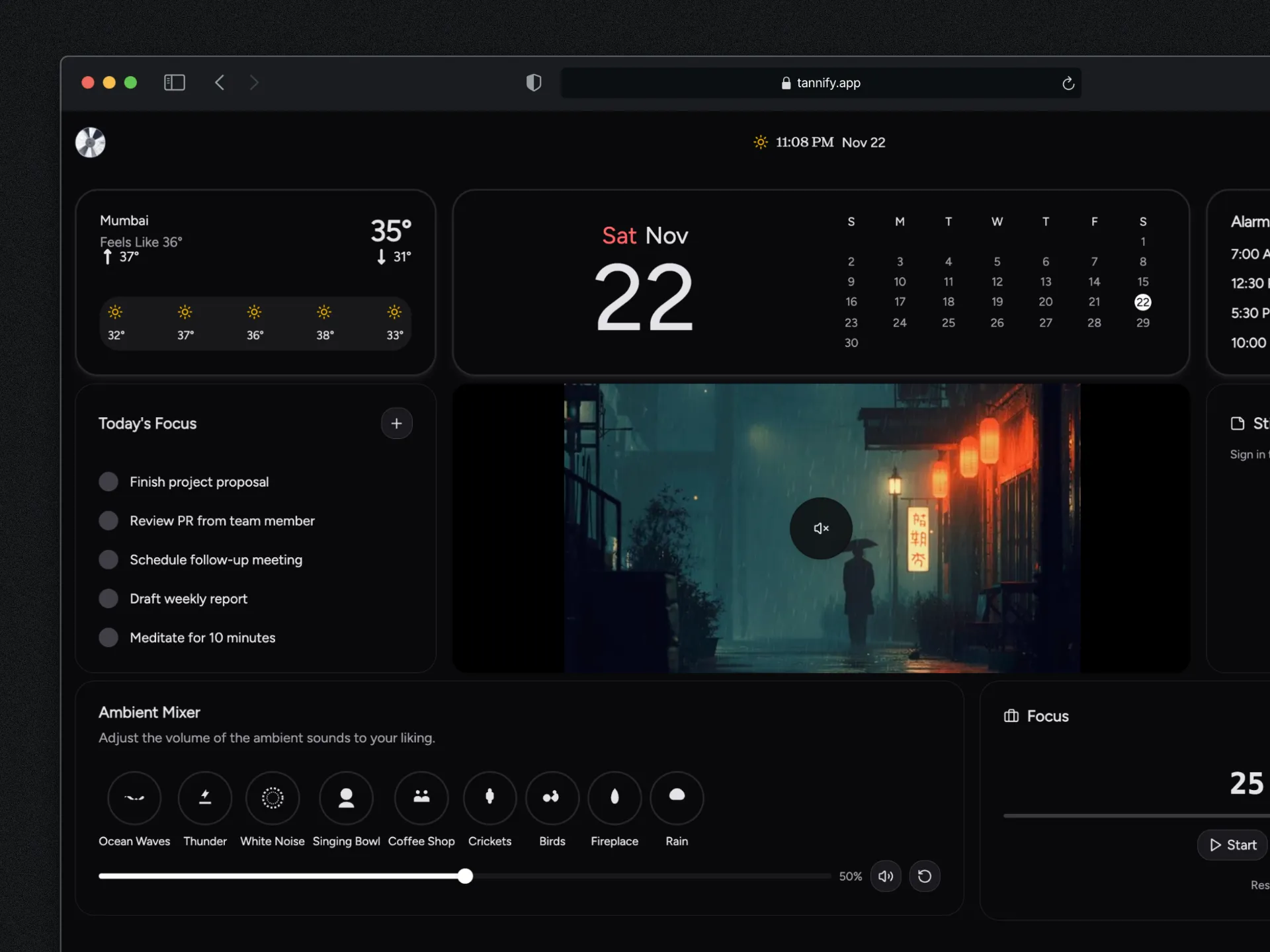Screen dimensions: 1270x952
Task: Reset the ambient mixer volume
Action: 925,876
